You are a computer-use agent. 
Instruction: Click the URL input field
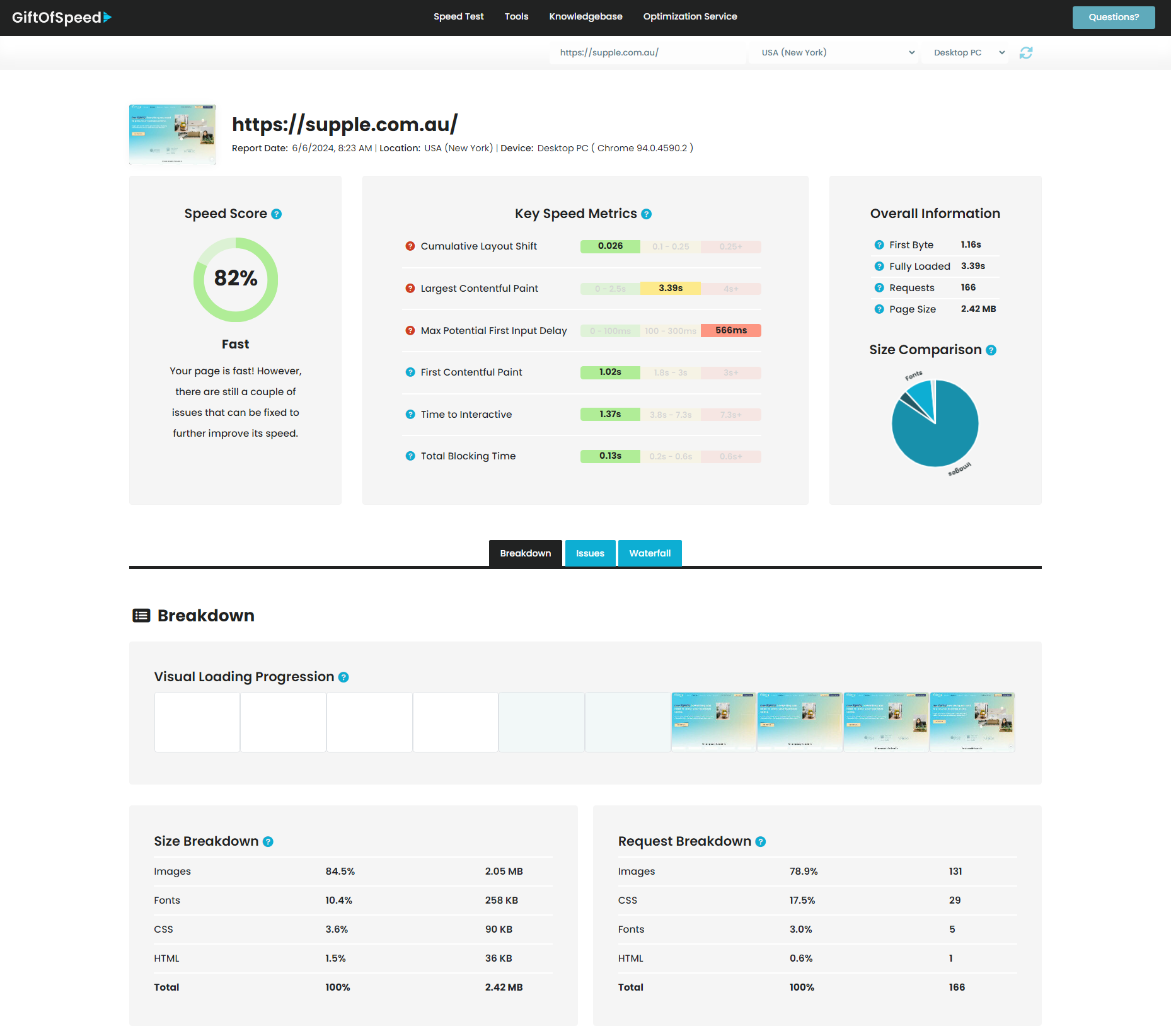pyautogui.click(x=648, y=53)
